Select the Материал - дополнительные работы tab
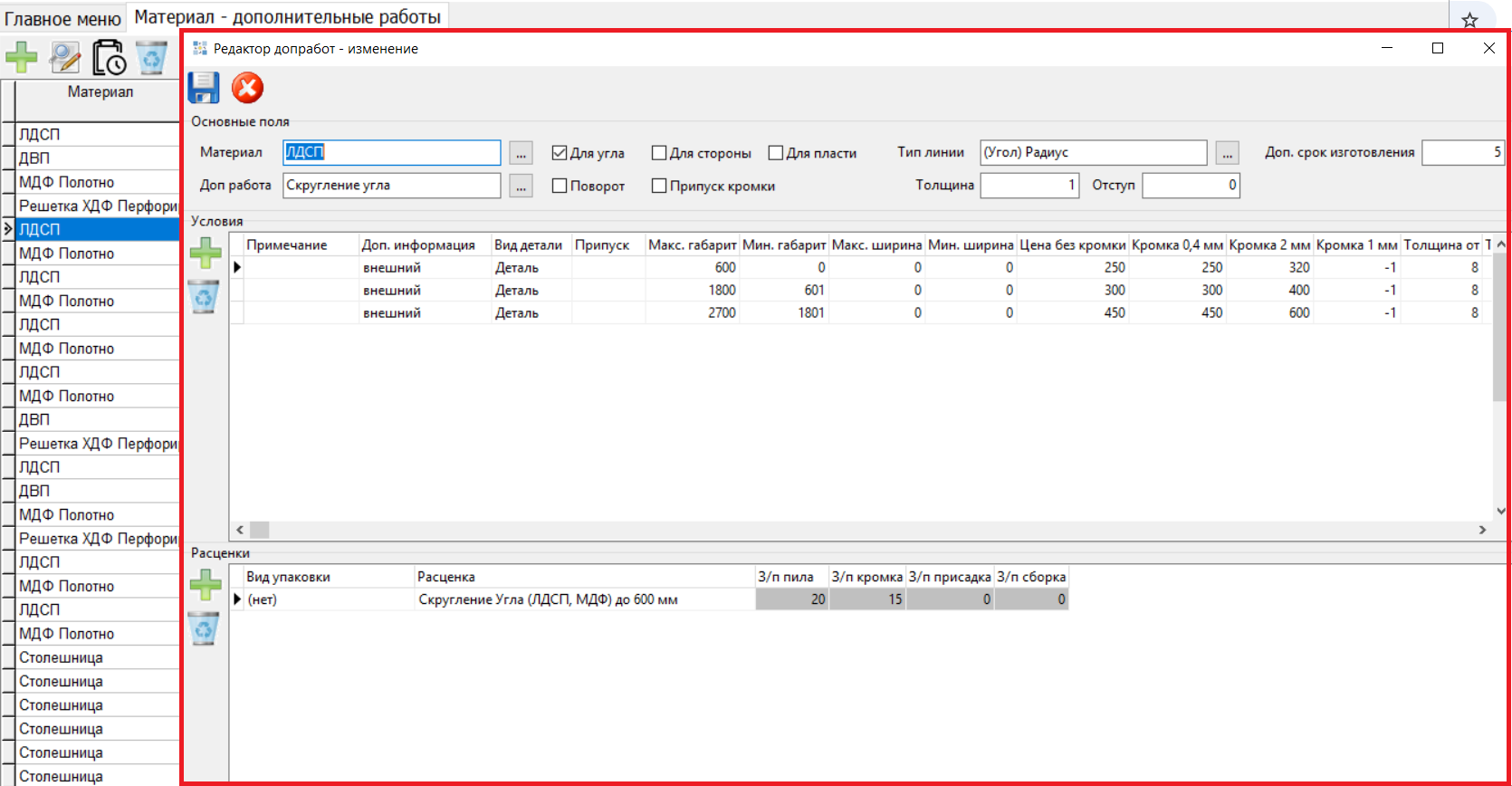The width and height of the screenshot is (1512, 786). (x=287, y=17)
